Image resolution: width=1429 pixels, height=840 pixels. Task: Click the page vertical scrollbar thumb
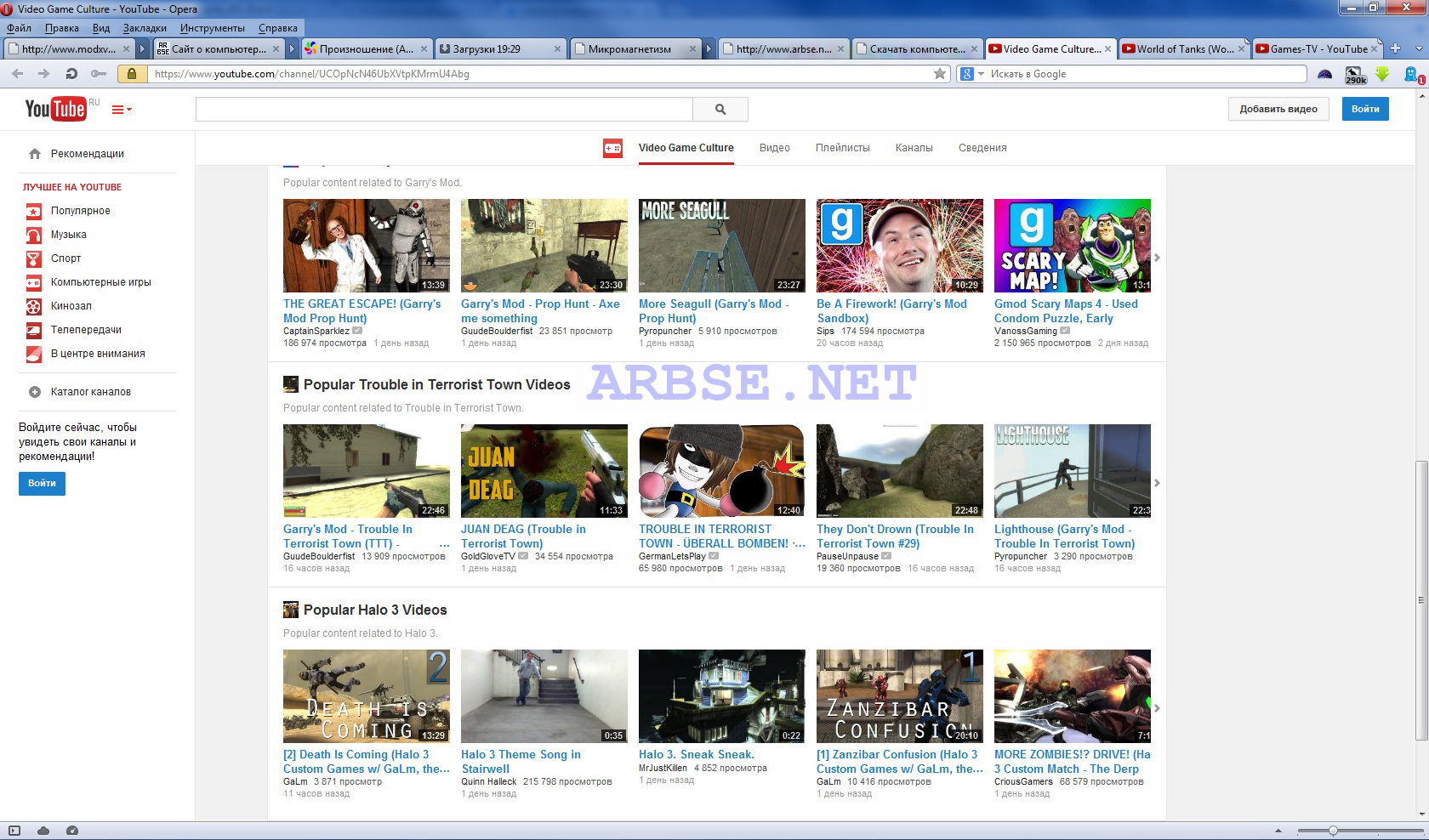[x=1421, y=600]
